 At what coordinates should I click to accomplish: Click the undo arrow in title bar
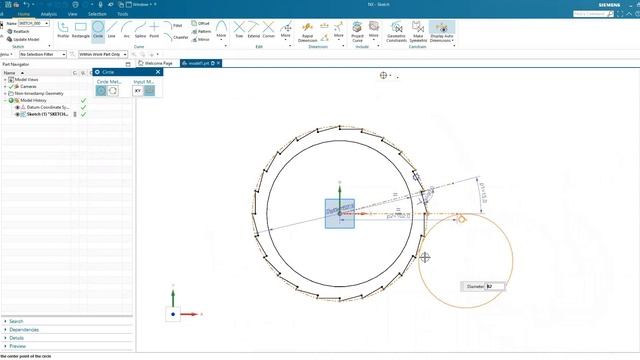(x=27, y=4)
